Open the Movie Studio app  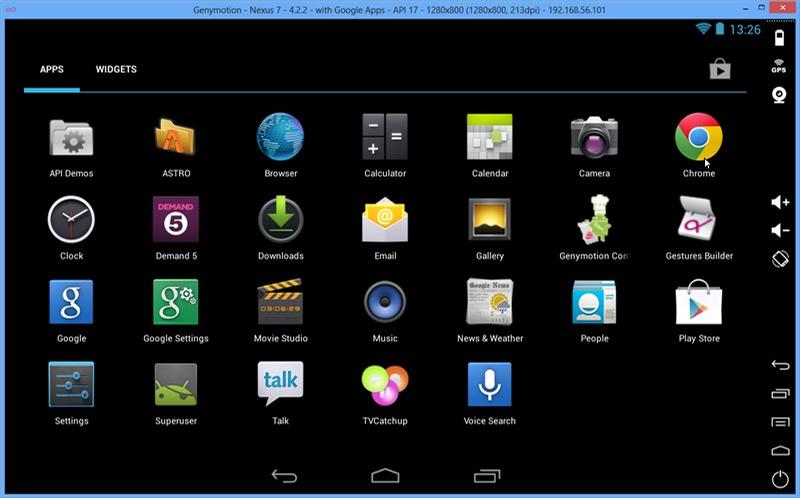coord(280,302)
